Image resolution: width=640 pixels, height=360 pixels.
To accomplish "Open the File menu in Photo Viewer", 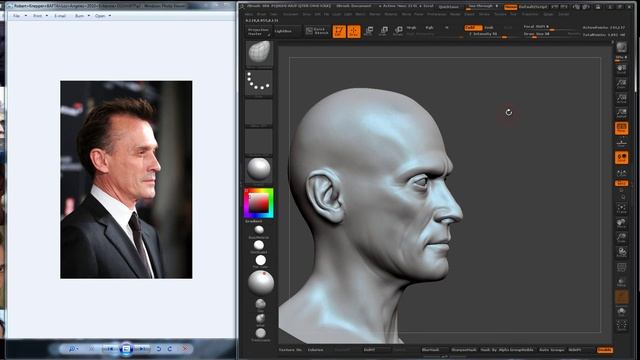I will click(x=19, y=16).
